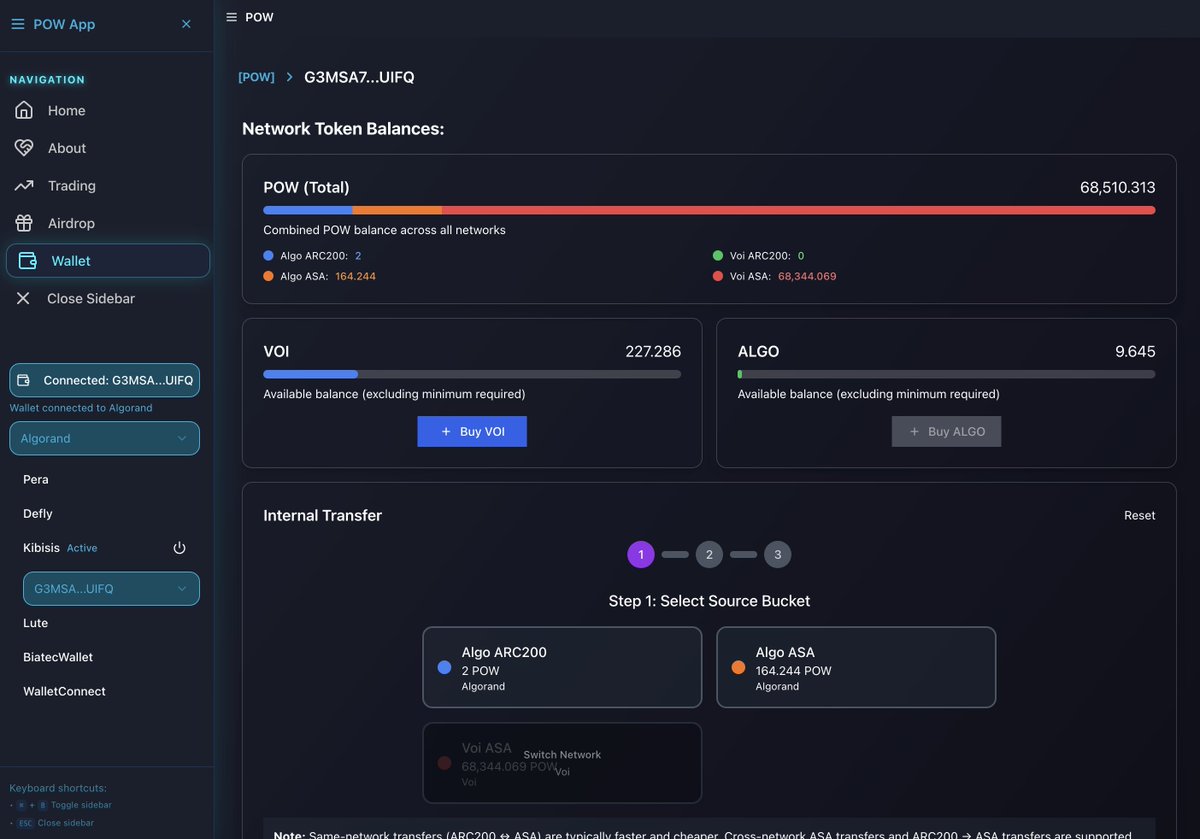
Task: Click the breadcrumb chevron after [POW]
Action: [x=289, y=77]
